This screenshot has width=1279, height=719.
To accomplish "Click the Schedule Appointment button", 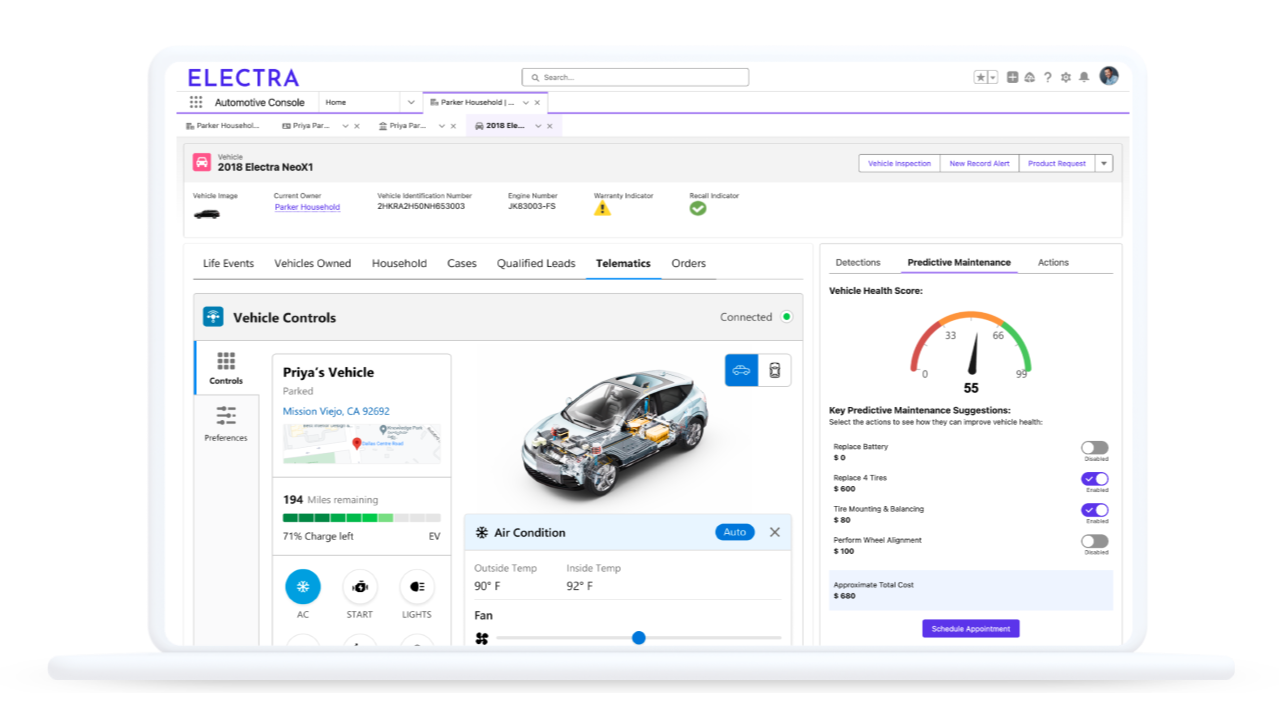I will pyautogui.click(x=970, y=628).
